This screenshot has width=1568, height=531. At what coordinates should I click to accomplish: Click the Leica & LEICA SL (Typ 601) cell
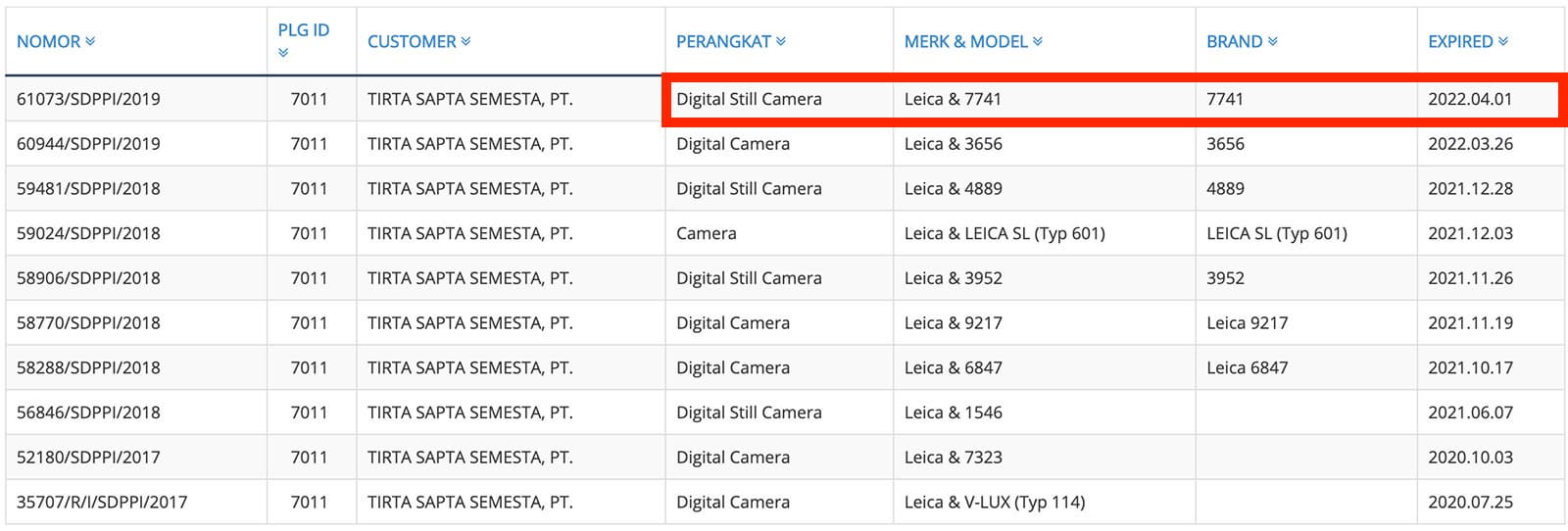tap(1004, 233)
